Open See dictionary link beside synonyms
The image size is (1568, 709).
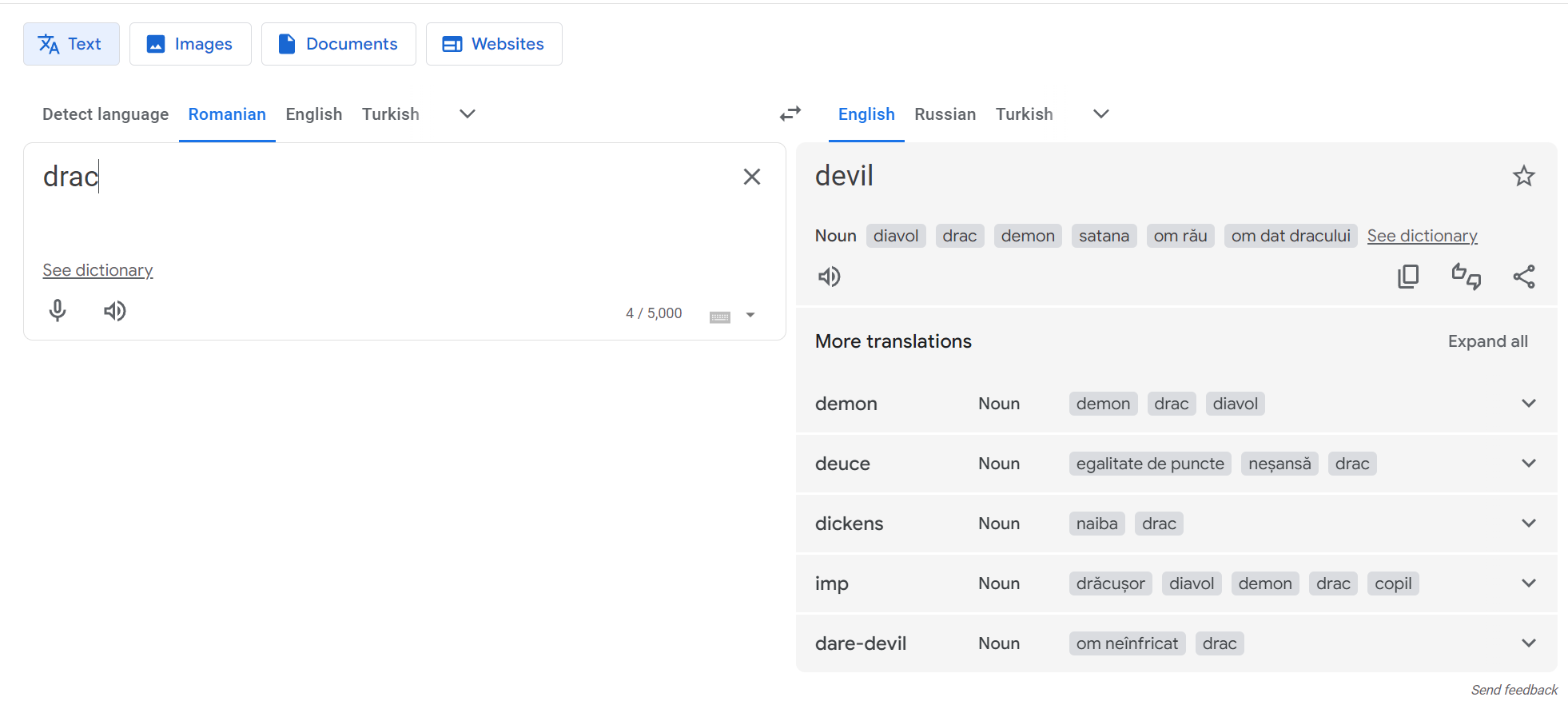pyautogui.click(x=1422, y=236)
